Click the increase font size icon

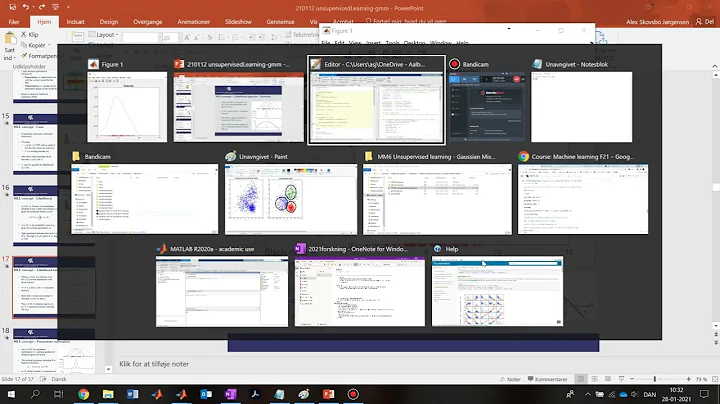coord(187,38)
